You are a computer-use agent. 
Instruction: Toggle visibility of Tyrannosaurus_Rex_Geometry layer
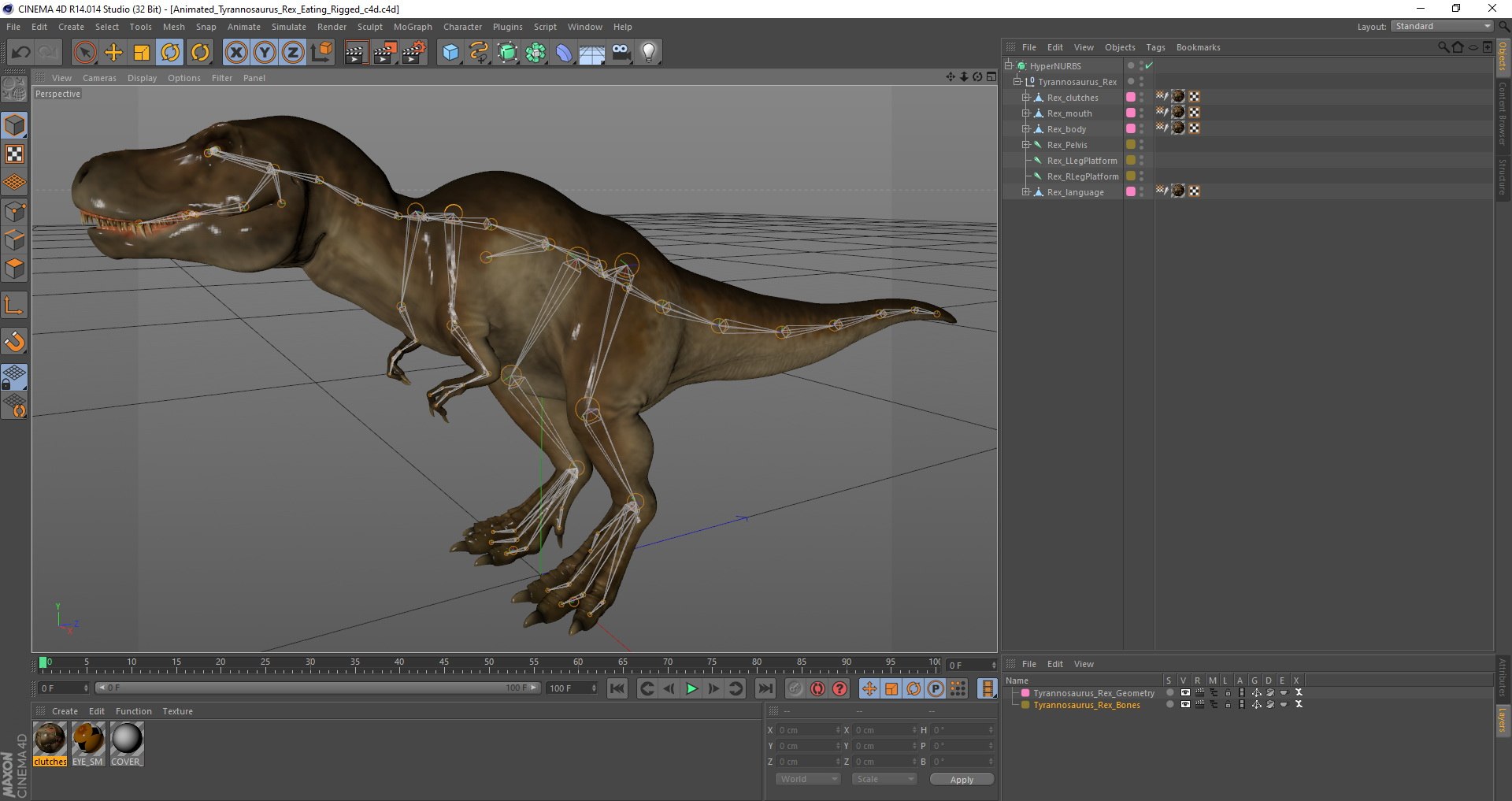(1184, 693)
